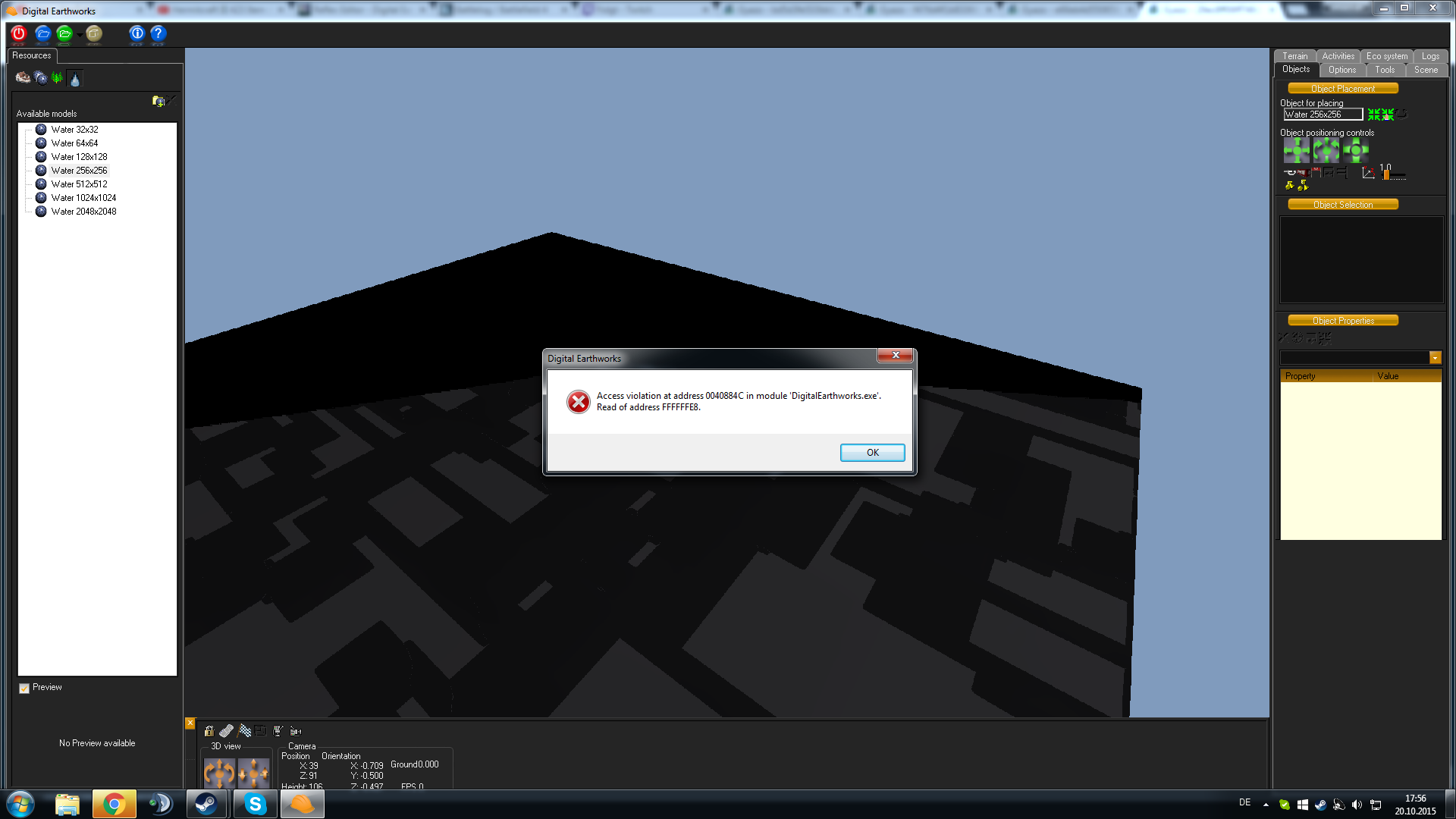The height and width of the screenshot is (819, 1456).
Task: Collapse the Object Placement section header
Action: tap(1342, 89)
